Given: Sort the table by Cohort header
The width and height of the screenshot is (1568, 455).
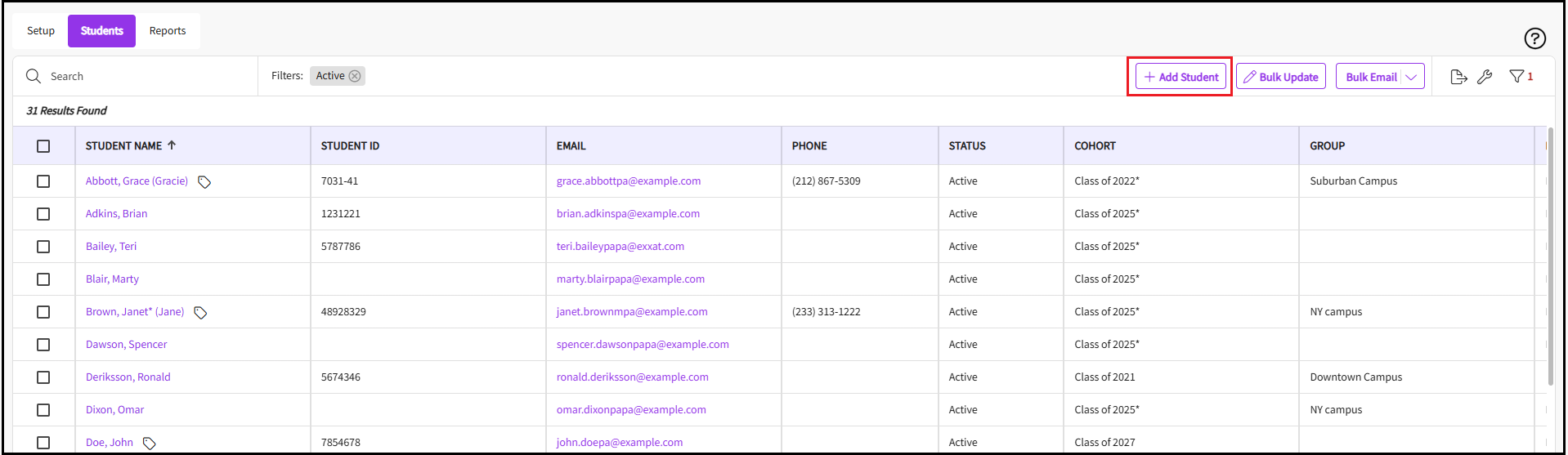Looking at the screenshot, I should click(x=1095, y=146).
